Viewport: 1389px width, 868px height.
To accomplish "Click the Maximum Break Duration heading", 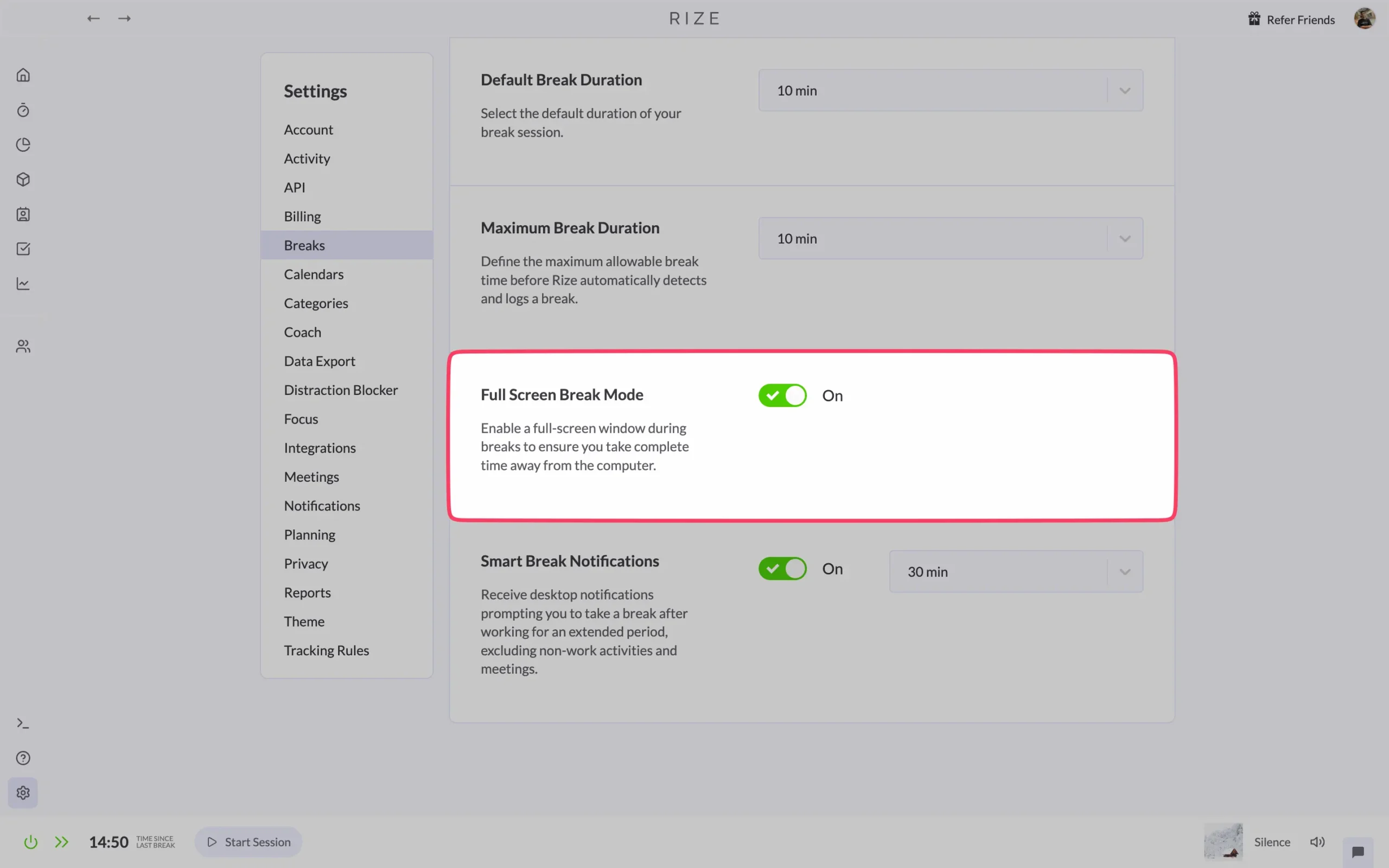I will pyautogui.click(x=570, y=228).
